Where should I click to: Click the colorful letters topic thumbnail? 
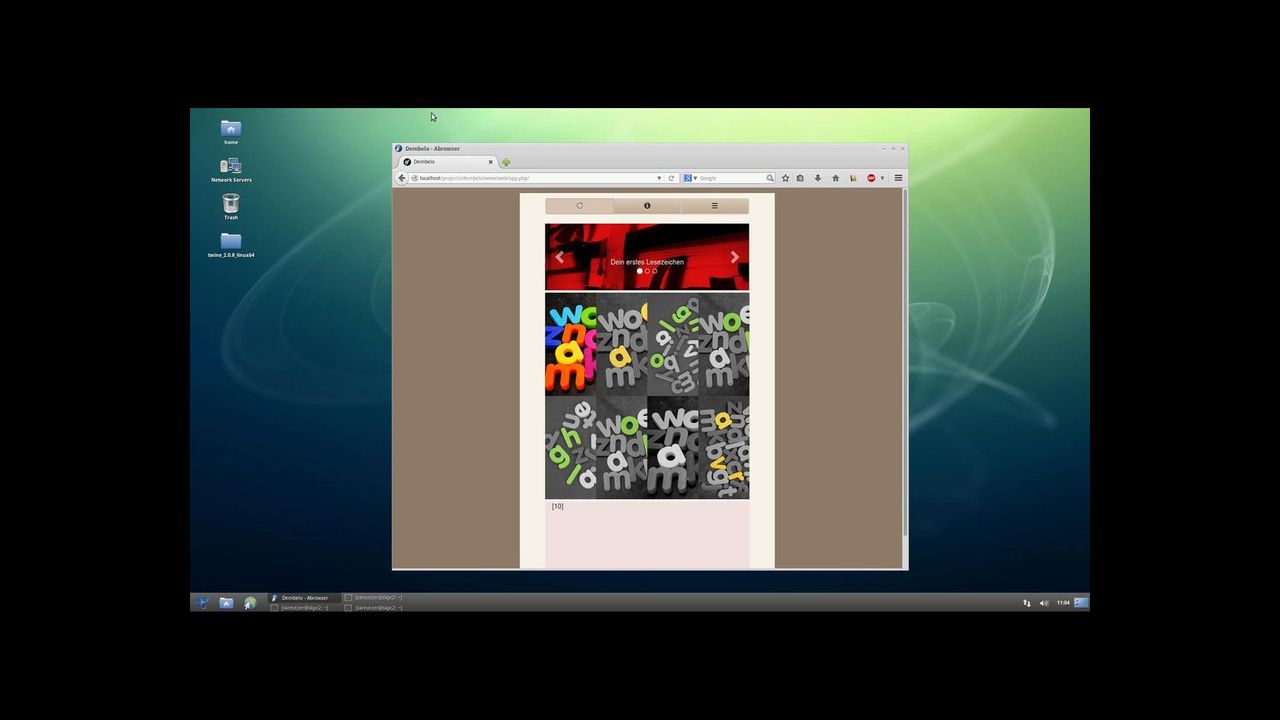click(570, 344)
